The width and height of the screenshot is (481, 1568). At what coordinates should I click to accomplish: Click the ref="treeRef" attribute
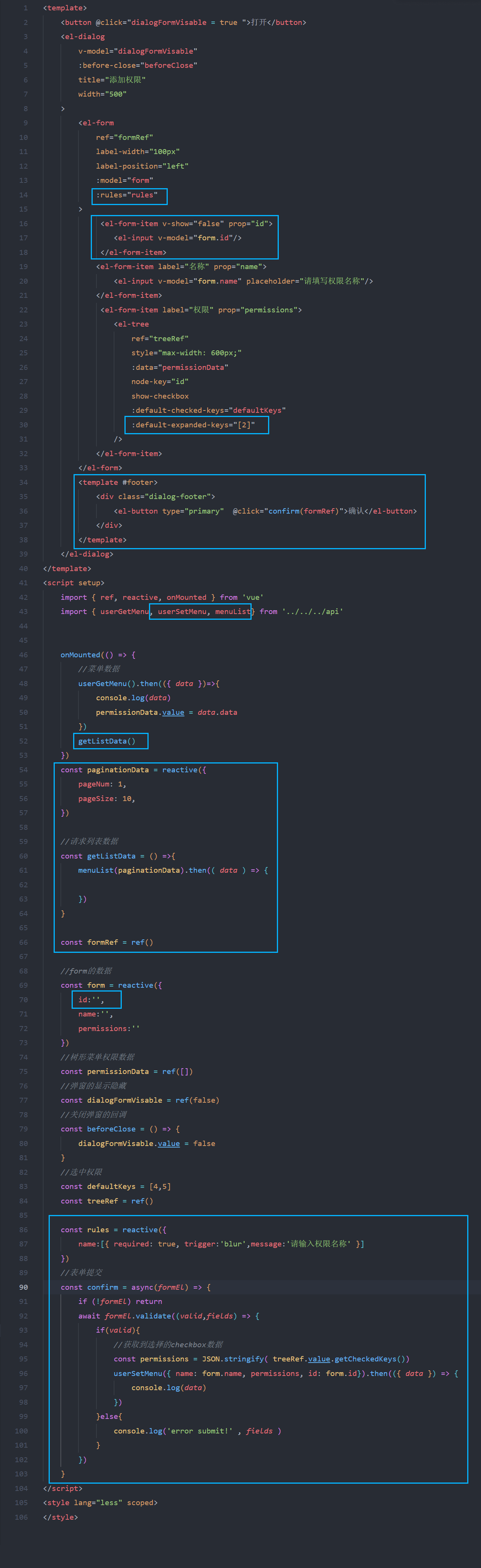pyautogui.click(x=160, y=338)
